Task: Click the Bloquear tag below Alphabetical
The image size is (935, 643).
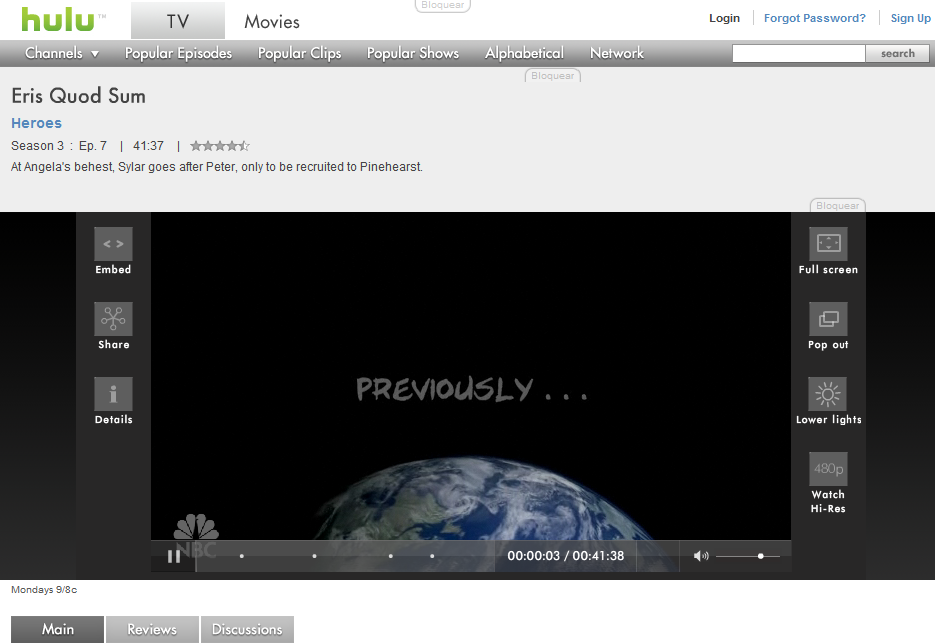Action: [x=553, y=76]
